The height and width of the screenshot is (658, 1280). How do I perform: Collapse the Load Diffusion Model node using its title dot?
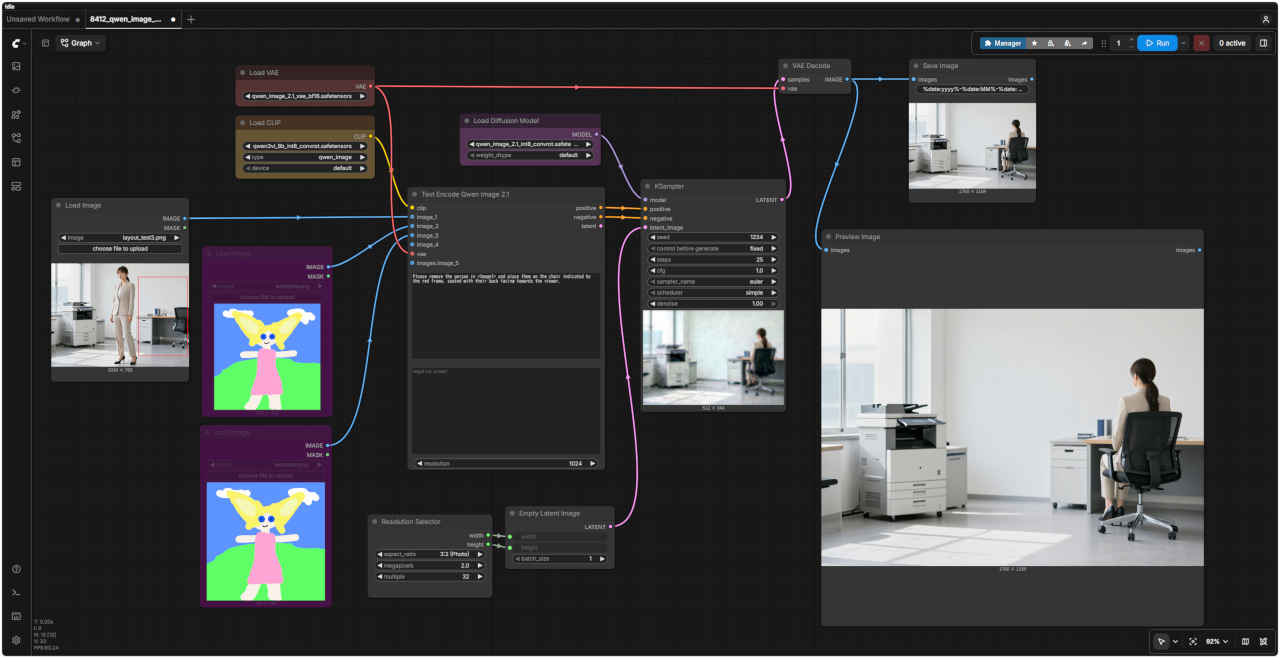coord(467,121)
